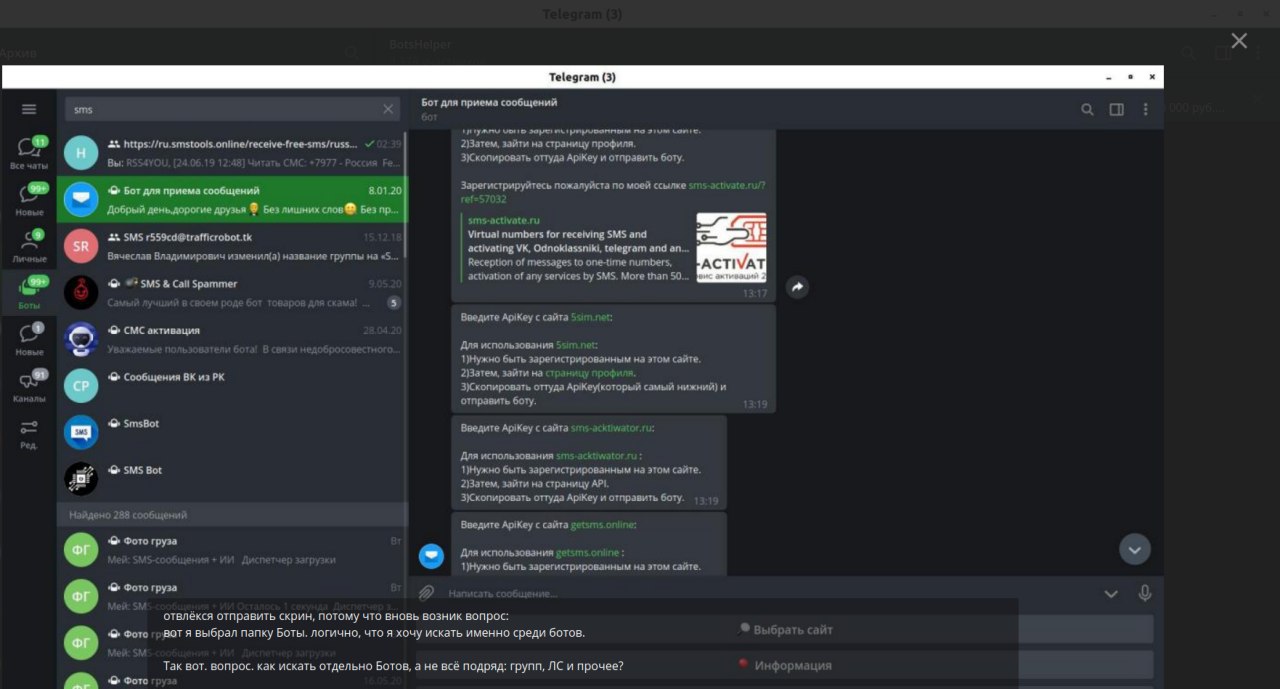Open the 'Каналы' folder
The height and width of the screenshot is (689, 1280).
click(x=29, y=385)
